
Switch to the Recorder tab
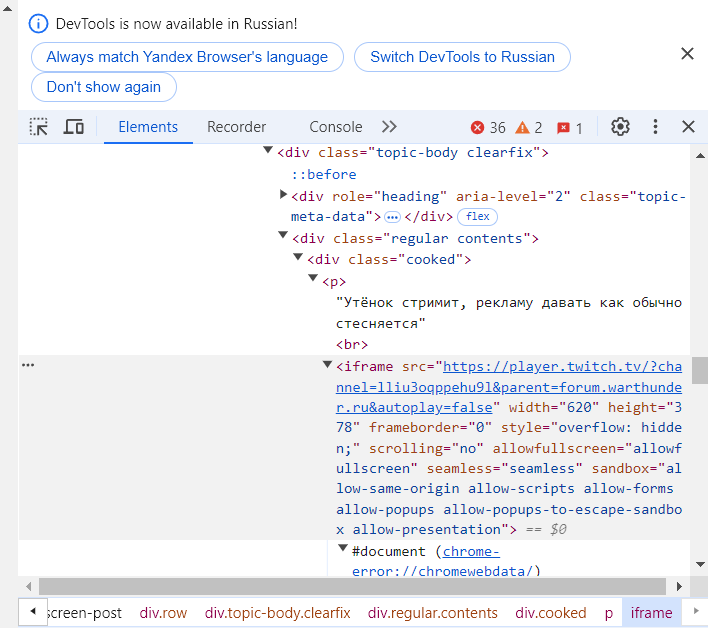point(236,127)
